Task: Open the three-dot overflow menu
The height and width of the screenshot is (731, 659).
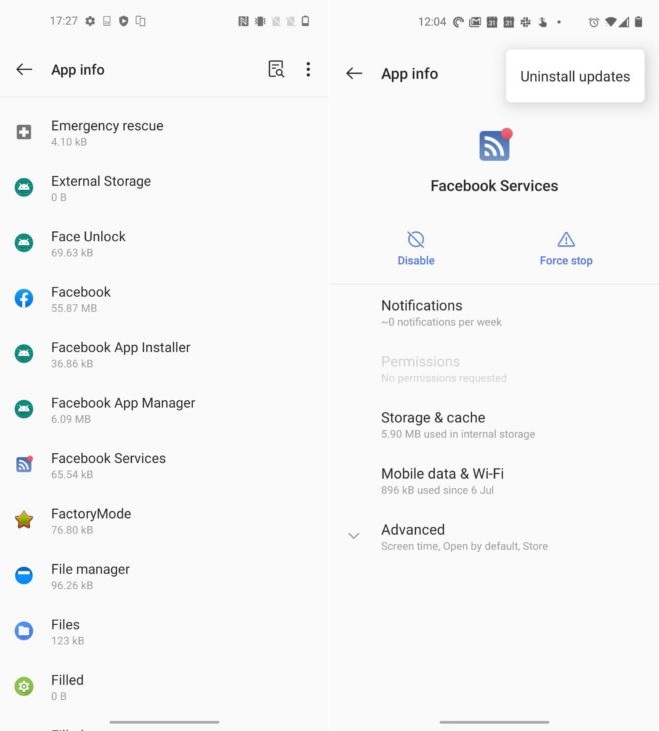Action: coord(308,69)
